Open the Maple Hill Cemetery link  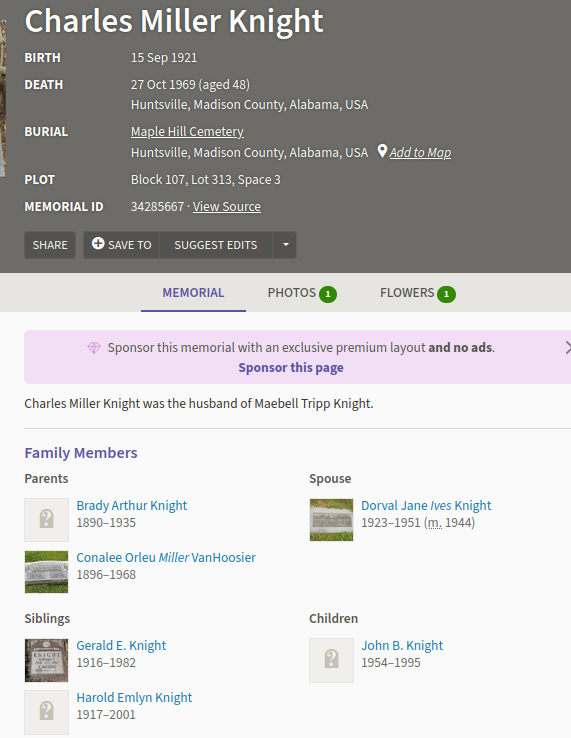click(187, 131)
